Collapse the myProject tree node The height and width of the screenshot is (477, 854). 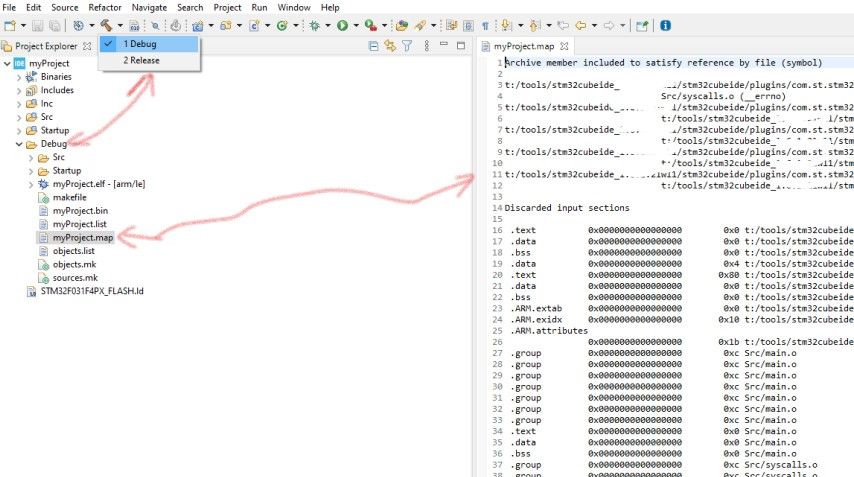[x=7, y=64]
